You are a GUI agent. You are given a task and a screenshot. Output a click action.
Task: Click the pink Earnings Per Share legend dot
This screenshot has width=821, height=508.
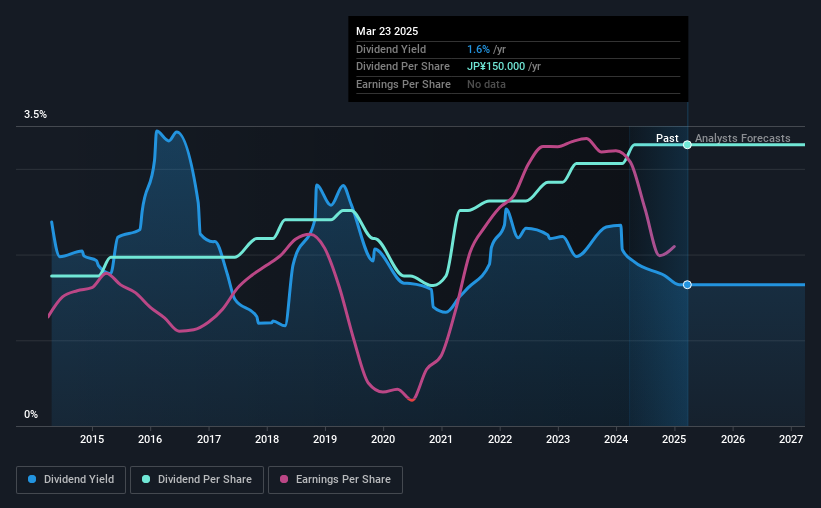pyautogui.click(x=284, y=479)
